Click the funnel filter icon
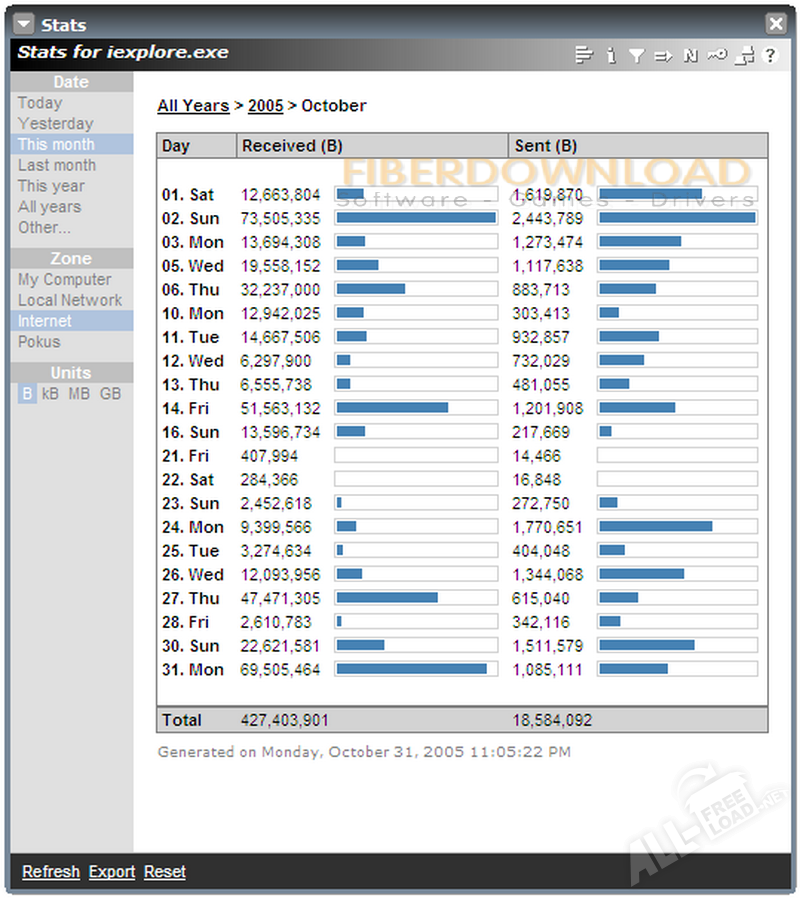The width and height of the screenshot is (800, 898). point(637,56)
